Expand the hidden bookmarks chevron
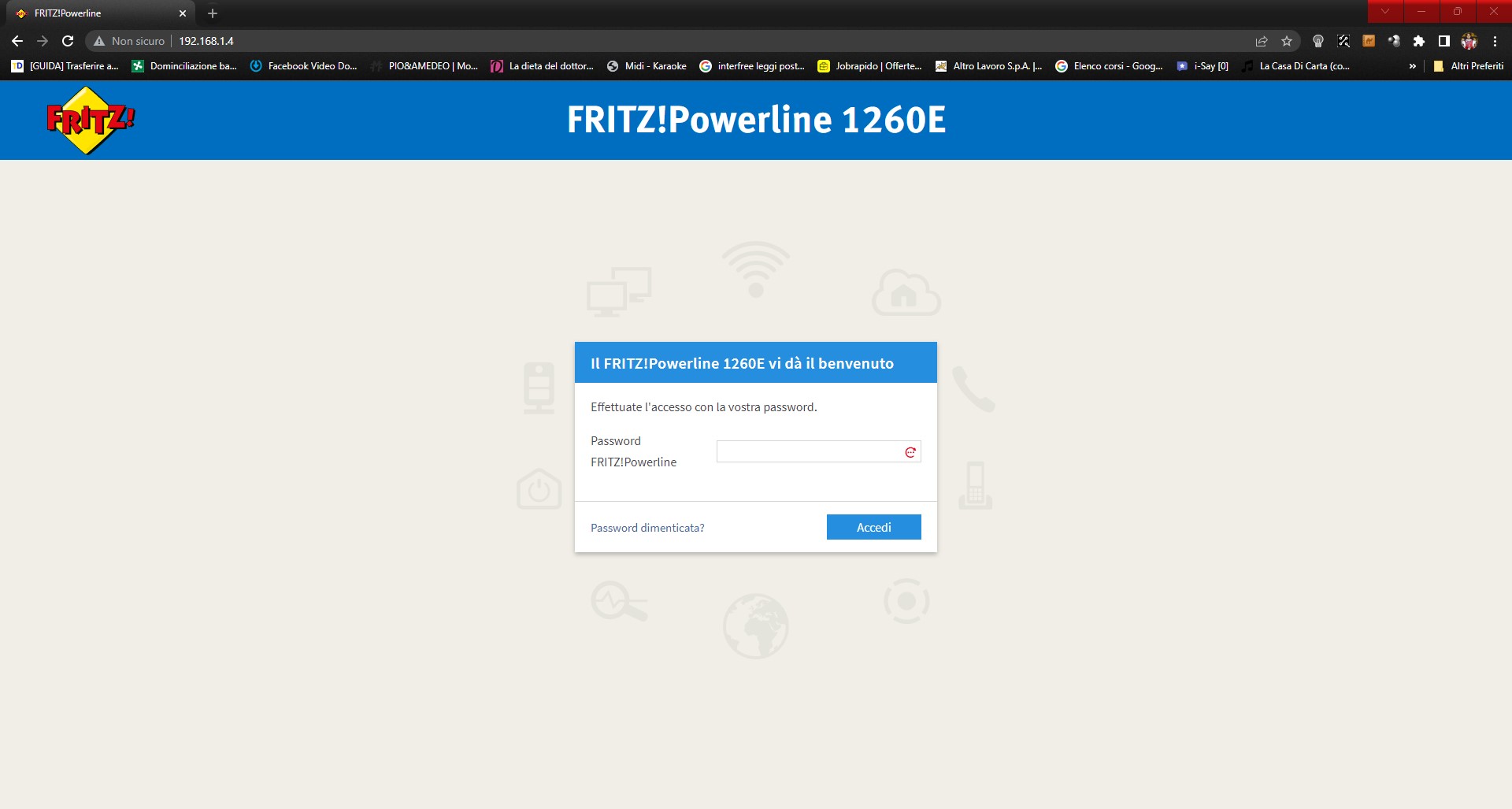The image size is (1512, 809). pyautogui.click(x=1413, y=66)
